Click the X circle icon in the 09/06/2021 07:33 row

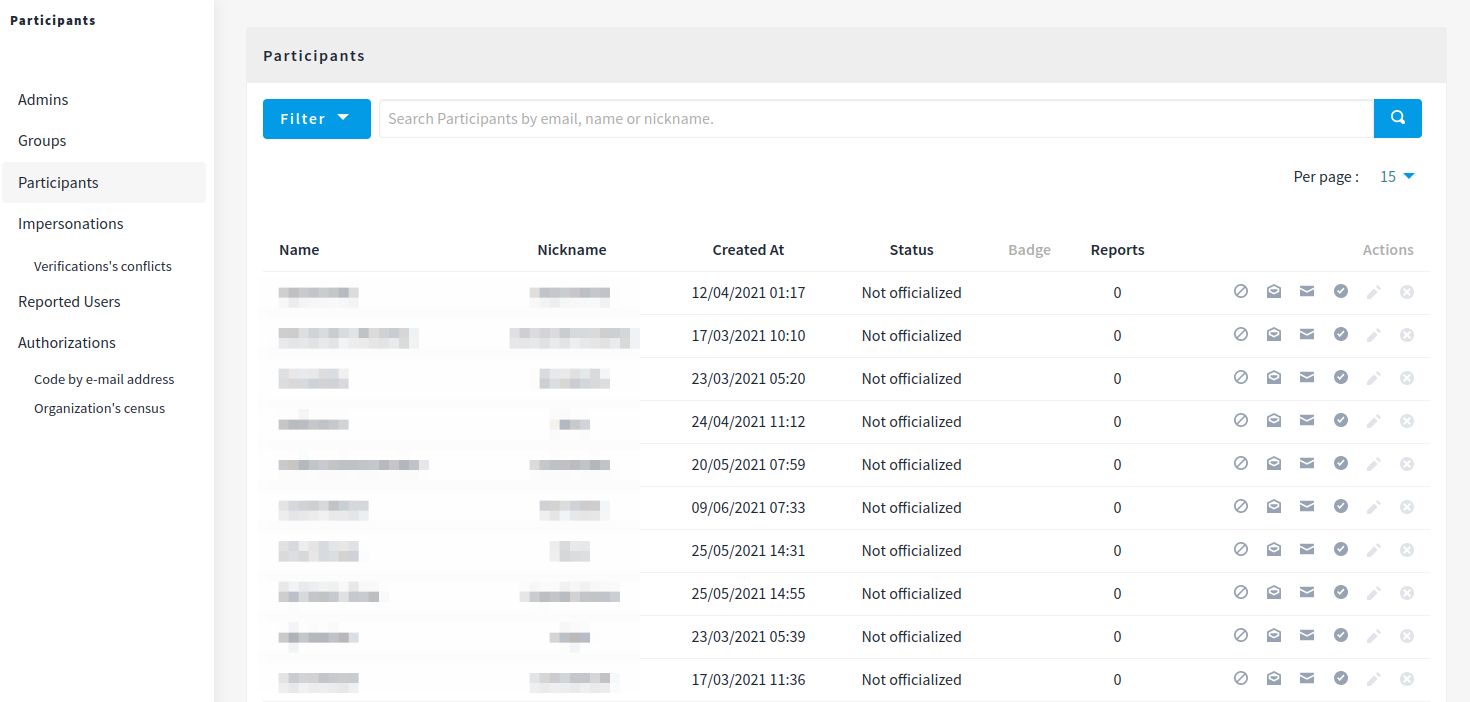coord(1407,507)
